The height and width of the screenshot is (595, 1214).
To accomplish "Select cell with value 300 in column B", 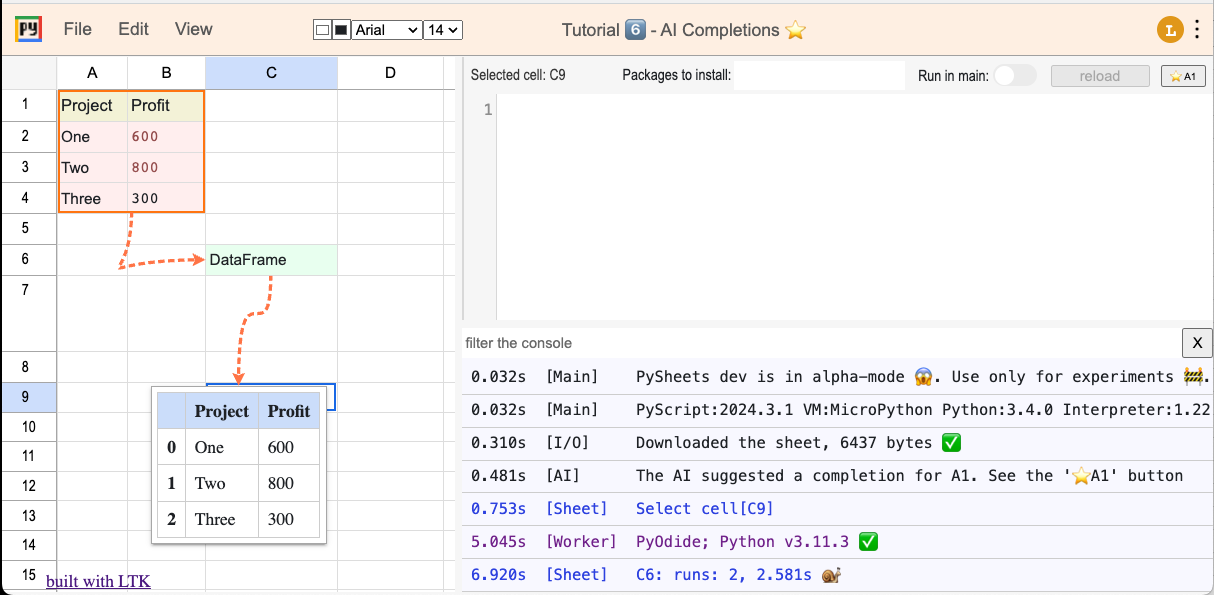I will coord(166,198).
